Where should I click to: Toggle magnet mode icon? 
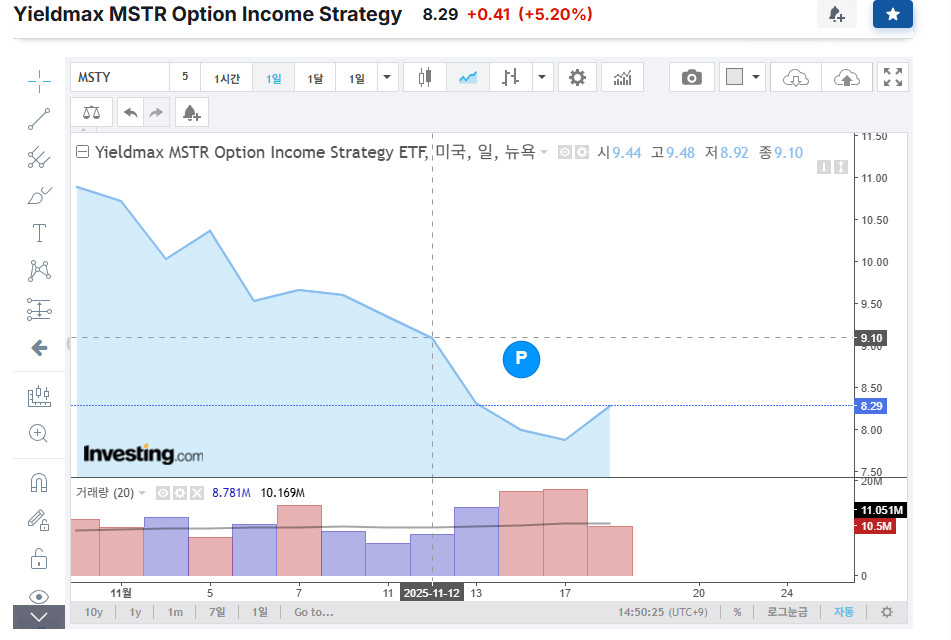tap(39, 482)
